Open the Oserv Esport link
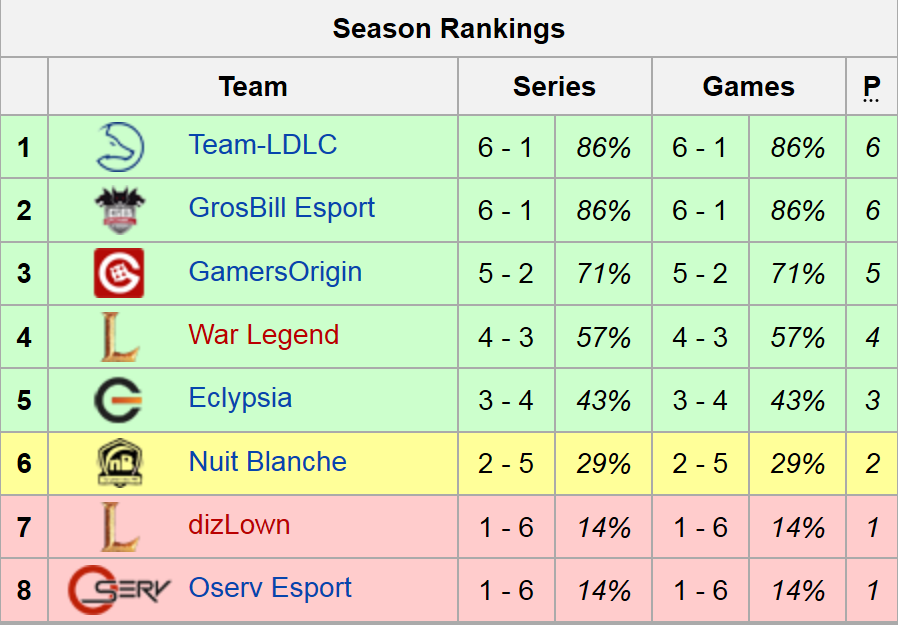This screenshot has height=625, width=898. pyautogui.click(x=270, y=587)
